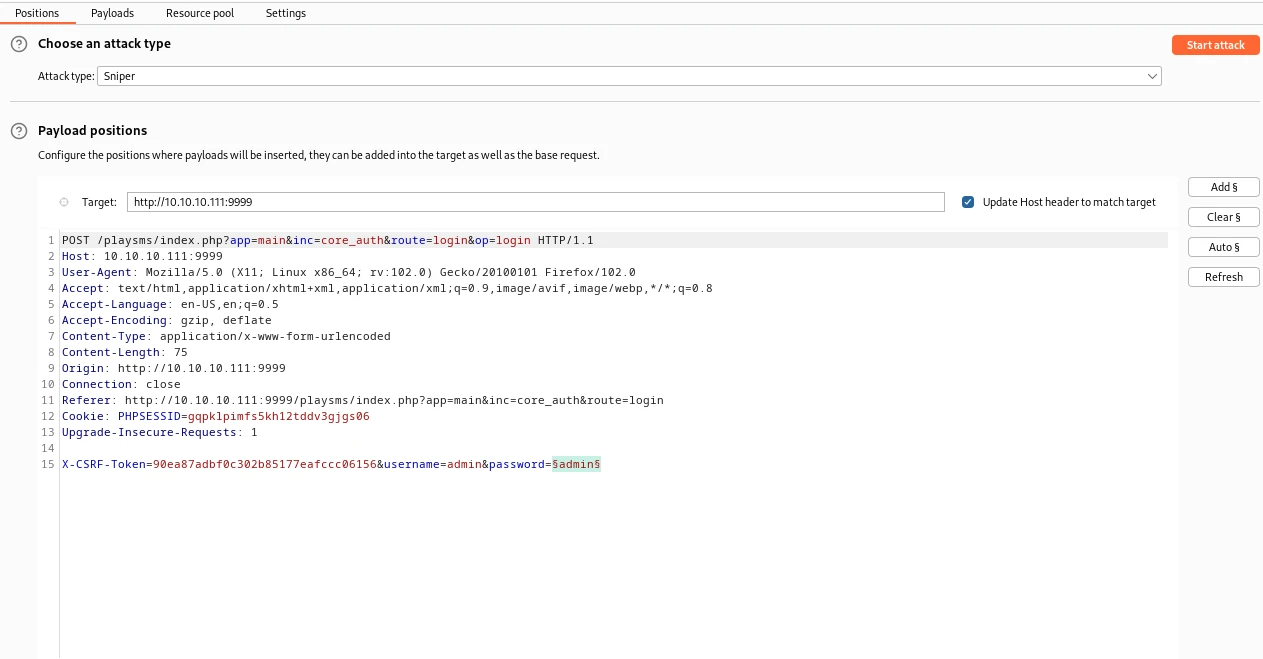This screenshot has height=659, width=1263.
Task: Click the X-CSRF-Token value
Action: (264, 464)
